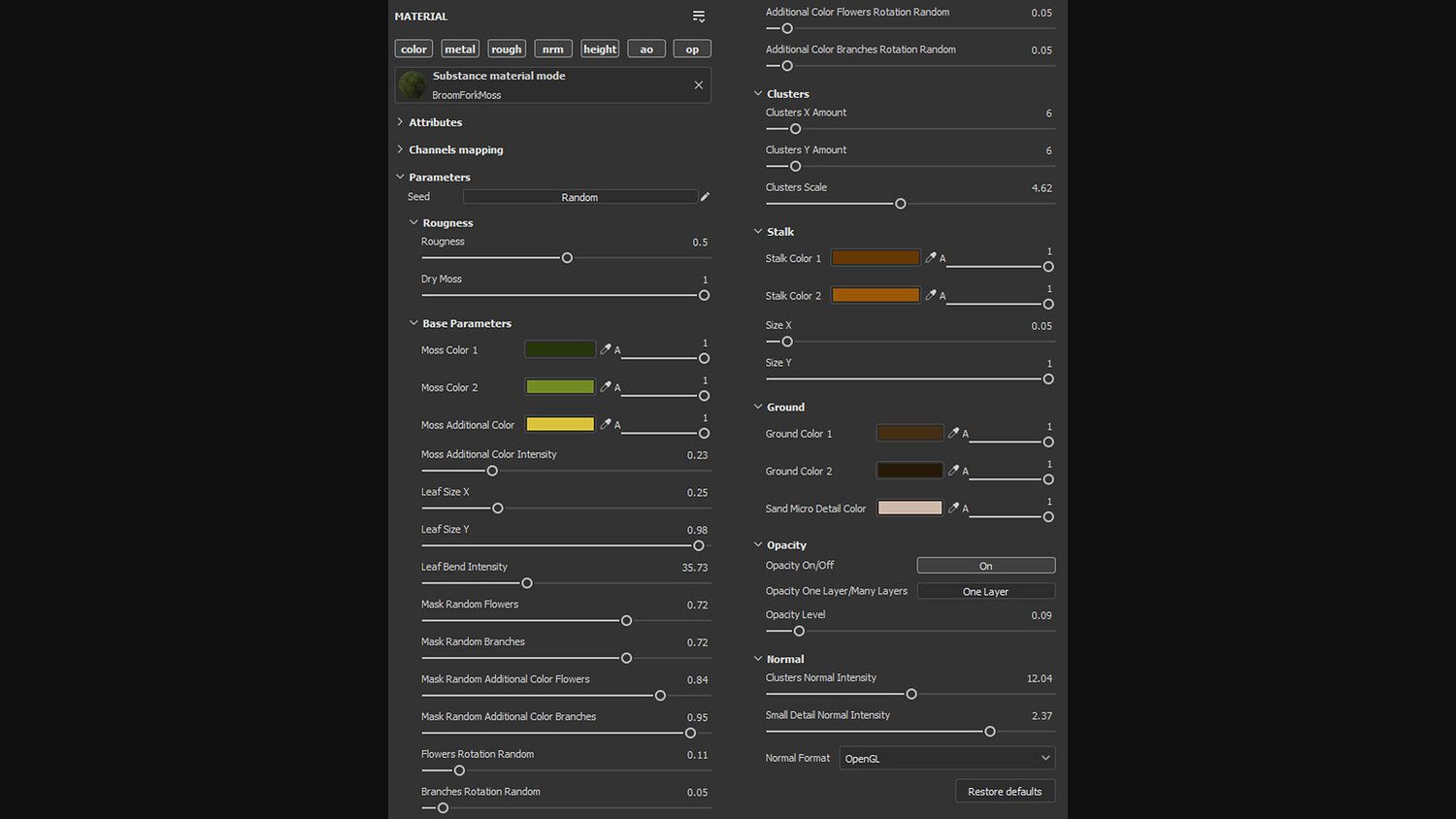Select the Sand Micro Detail Color eyedropper
The image size is (1456, 819).
pos(953,508)
